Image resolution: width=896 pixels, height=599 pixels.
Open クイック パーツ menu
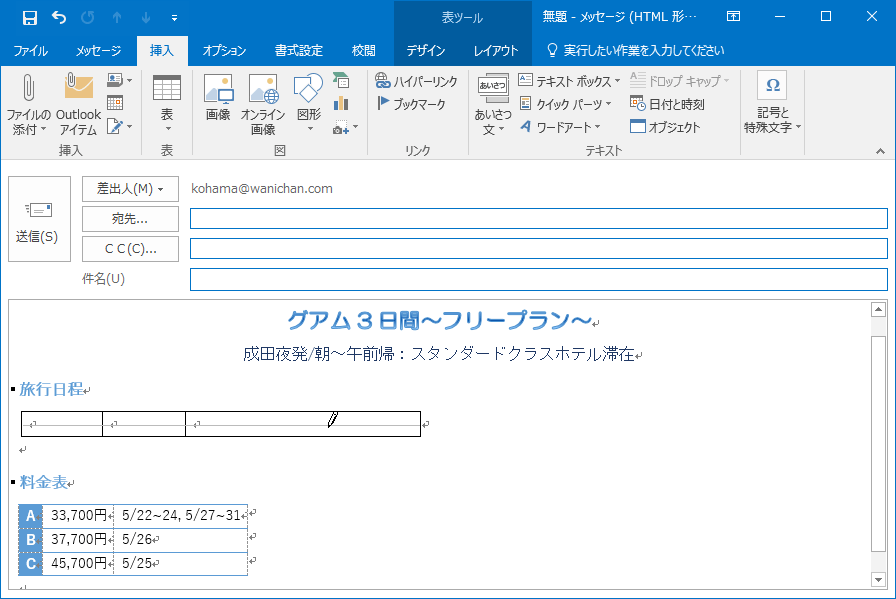tap(565, 104)
